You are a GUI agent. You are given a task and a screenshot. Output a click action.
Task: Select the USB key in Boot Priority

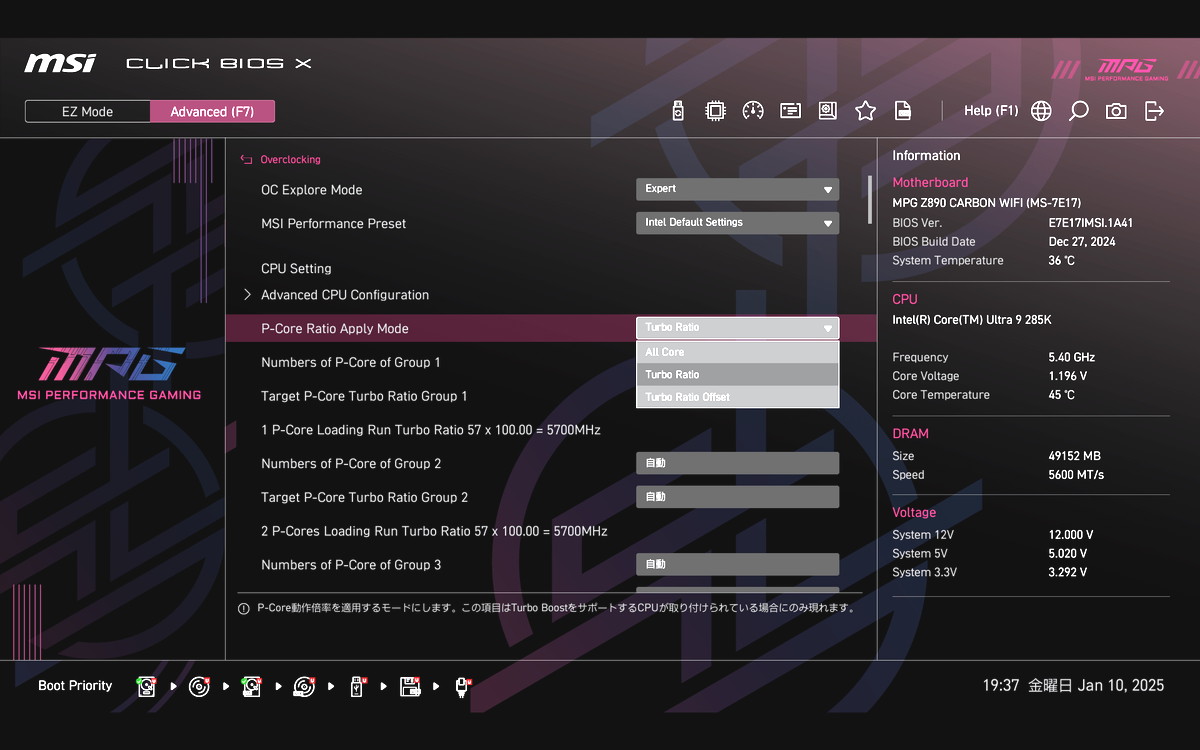pos(357,686)
